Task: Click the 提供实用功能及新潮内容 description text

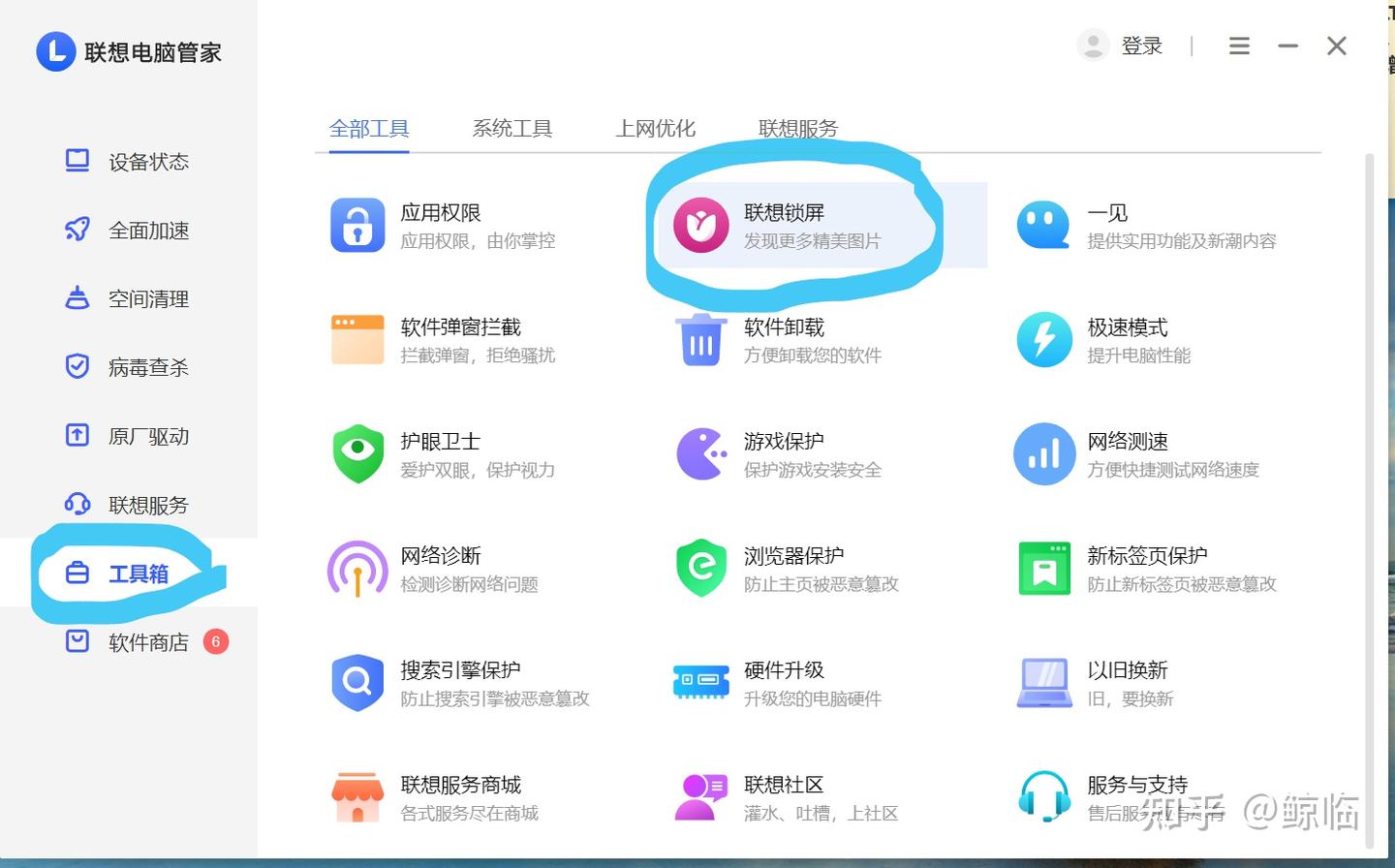Action: (x=1182, y=240)
